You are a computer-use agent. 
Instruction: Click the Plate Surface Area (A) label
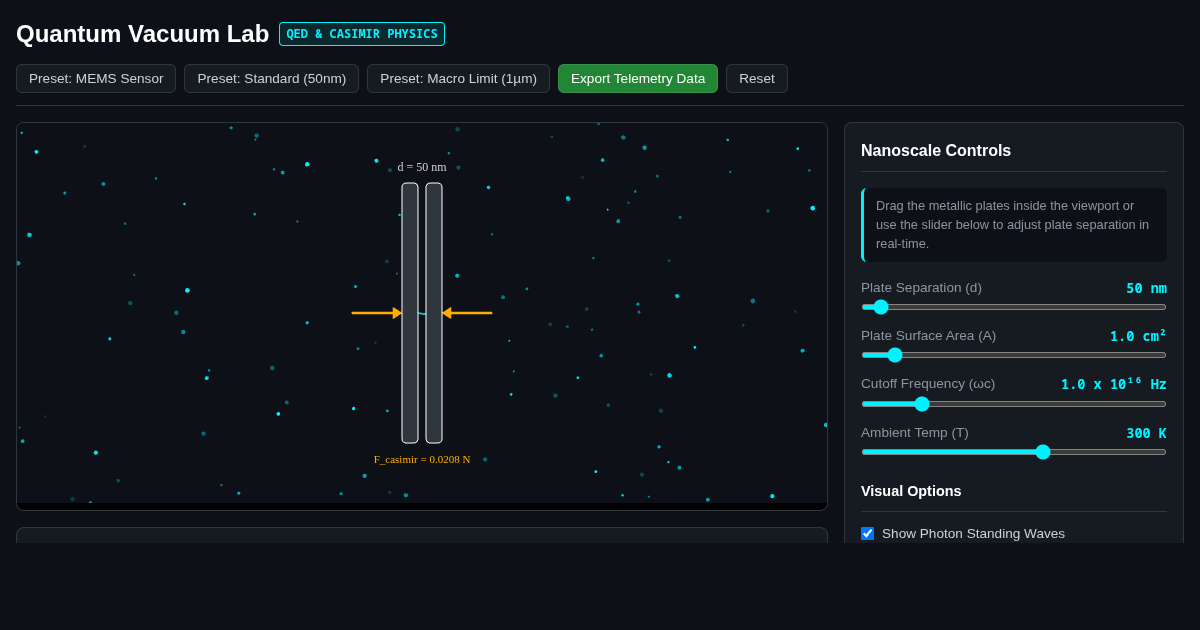click(x=928, y=336)
